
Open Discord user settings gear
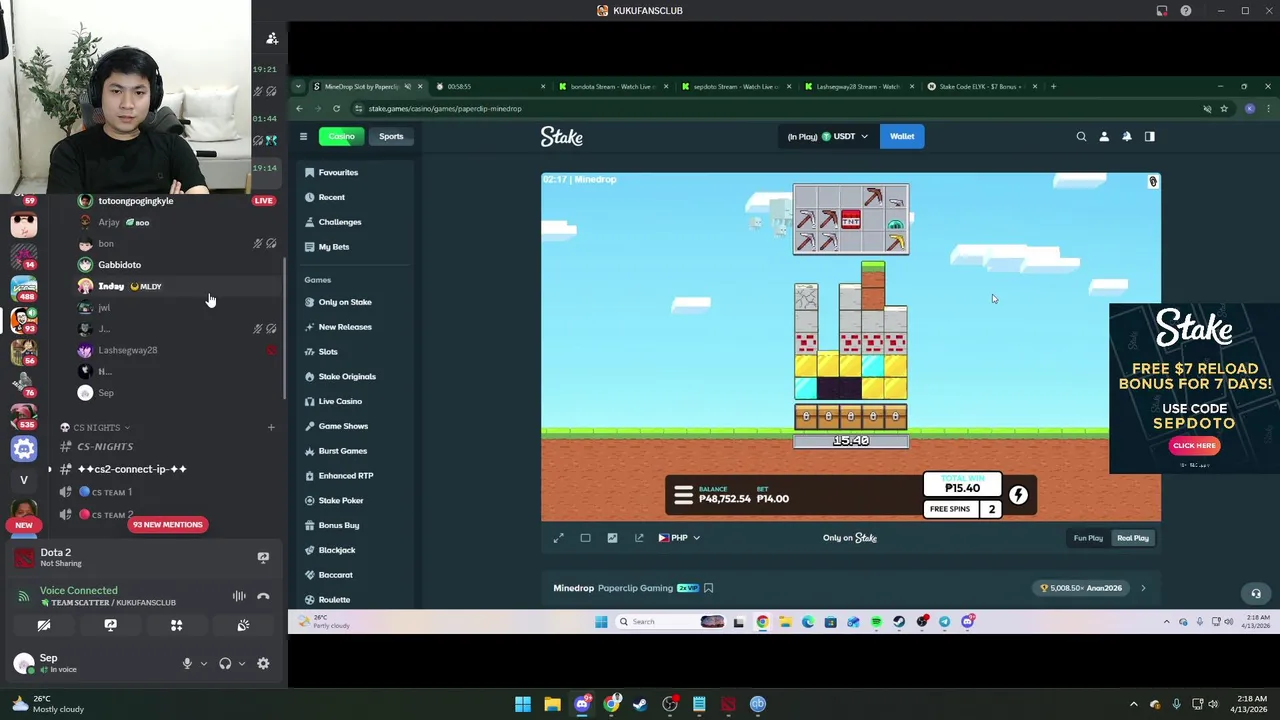click(263, 663)
